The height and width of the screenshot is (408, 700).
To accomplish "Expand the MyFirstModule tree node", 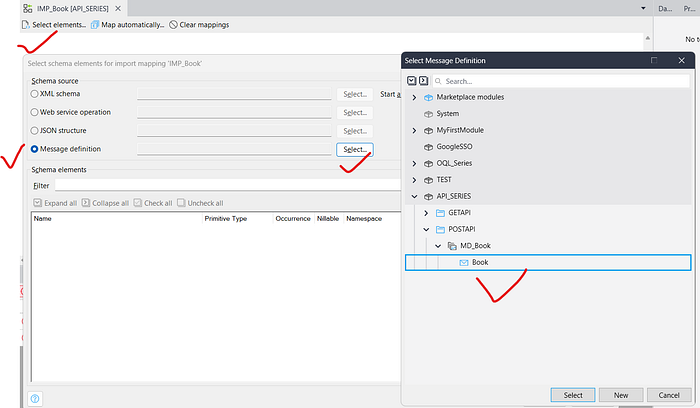I will [414, 130].
